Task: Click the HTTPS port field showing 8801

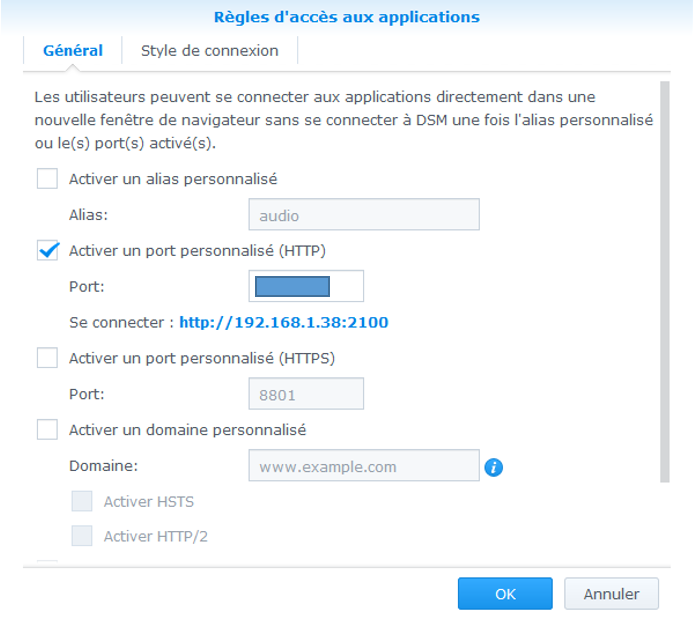Action: click(305, 394)
